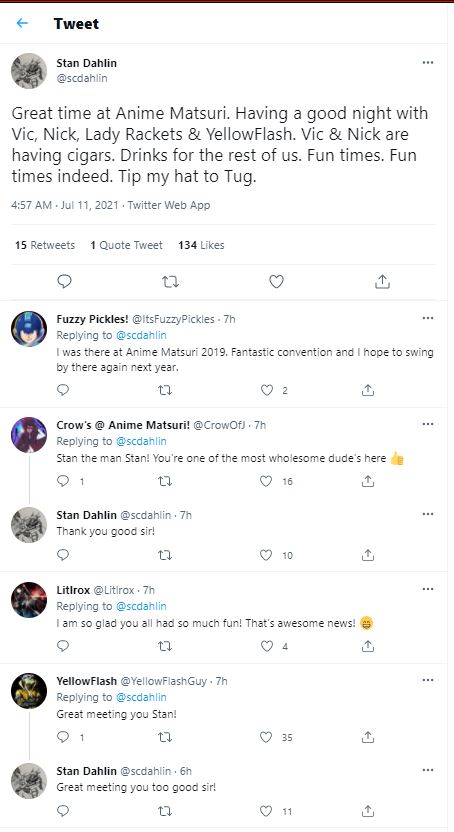Open more options on YellowFlash's reply
The height and width of the screenshot is (832, 454).
[x=428, y=680]
